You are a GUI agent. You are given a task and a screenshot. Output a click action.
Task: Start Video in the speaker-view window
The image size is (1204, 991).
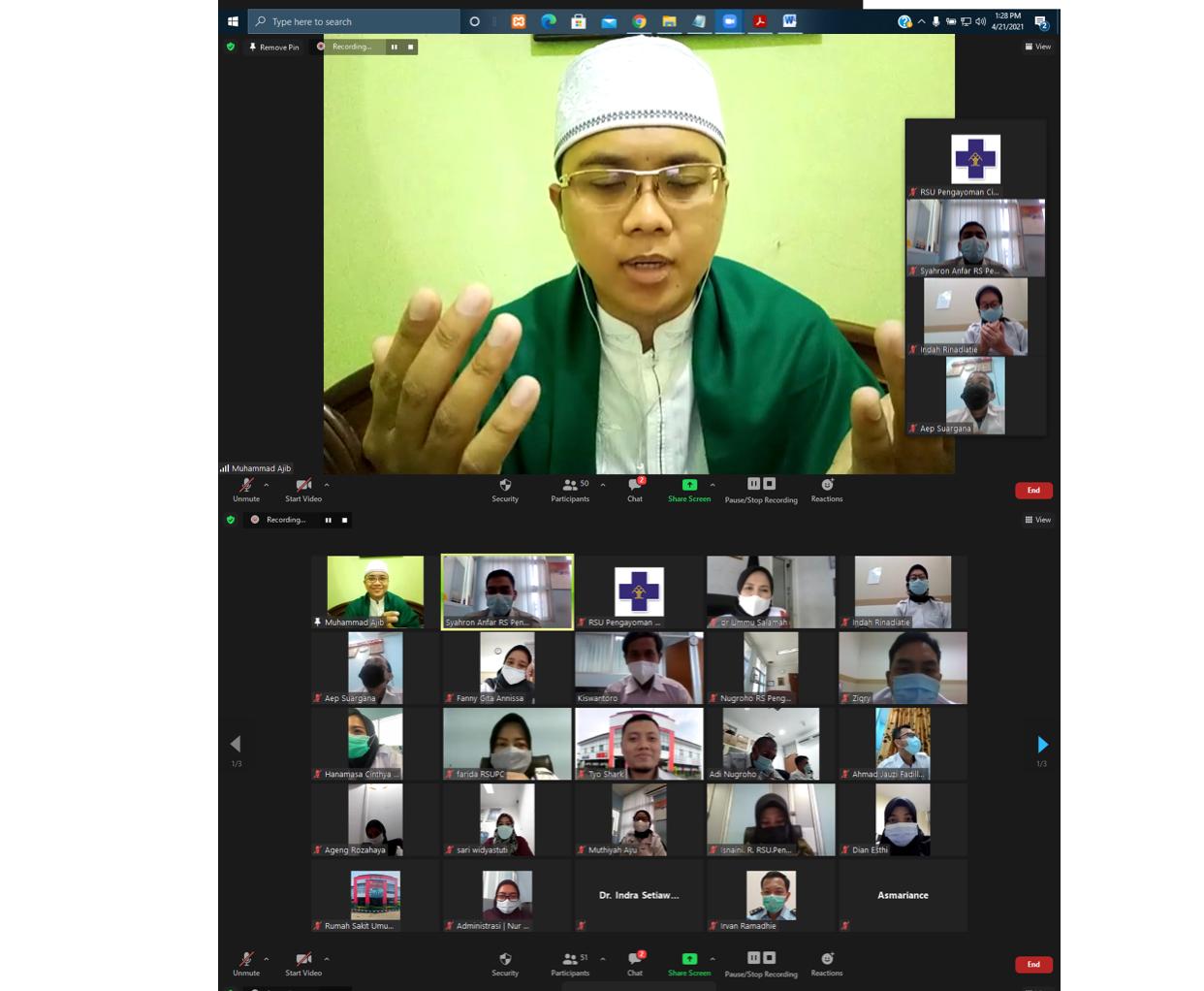pyautogui.click(x=303, y=489)
